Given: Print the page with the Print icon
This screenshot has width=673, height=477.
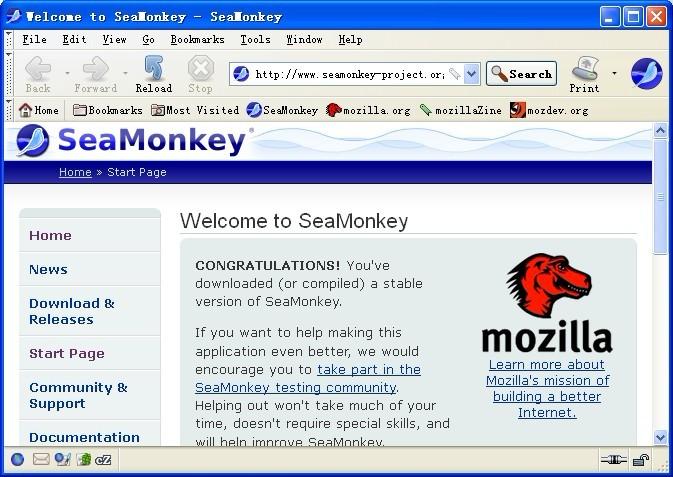Looking at the screenshot, I should point(585,68).
